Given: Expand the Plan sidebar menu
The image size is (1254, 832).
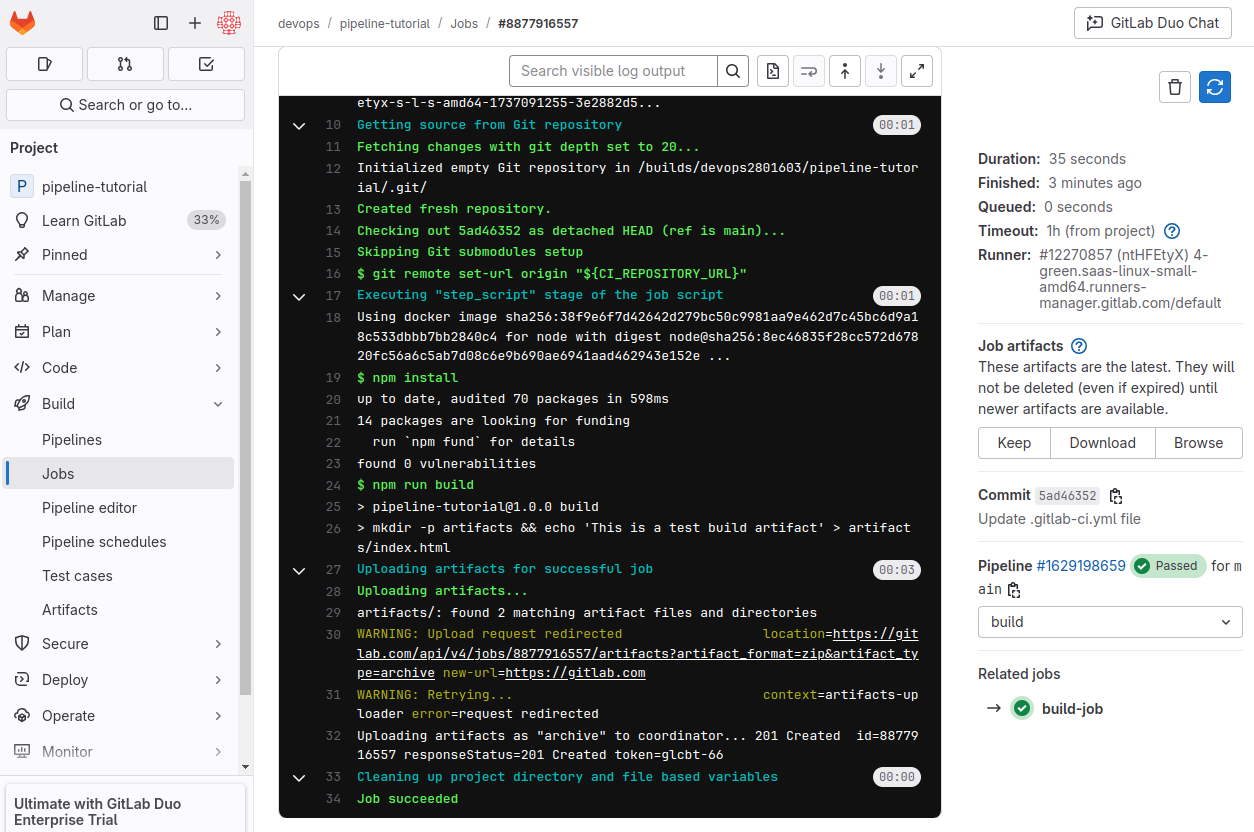Looking at the screenshot, I should click(120, 332).
